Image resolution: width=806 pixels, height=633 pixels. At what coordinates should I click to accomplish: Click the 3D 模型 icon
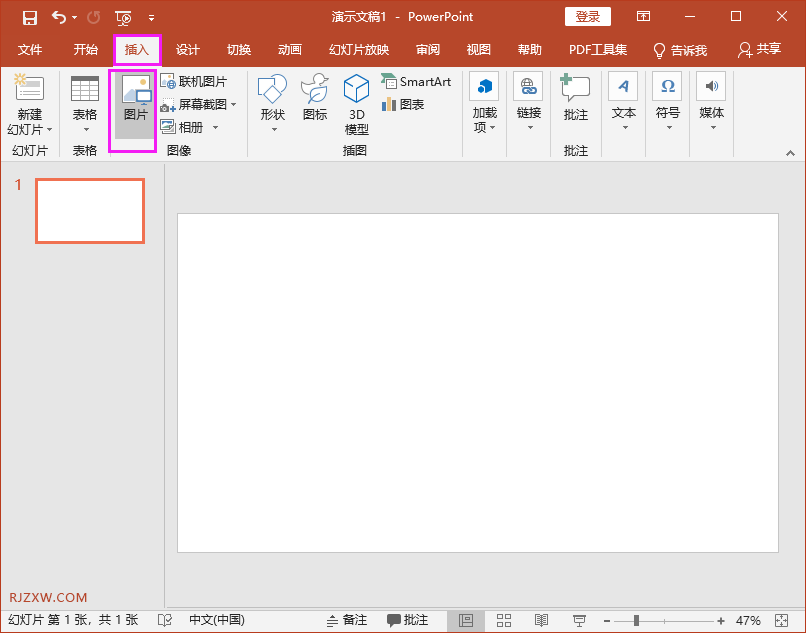pos(356,104)
